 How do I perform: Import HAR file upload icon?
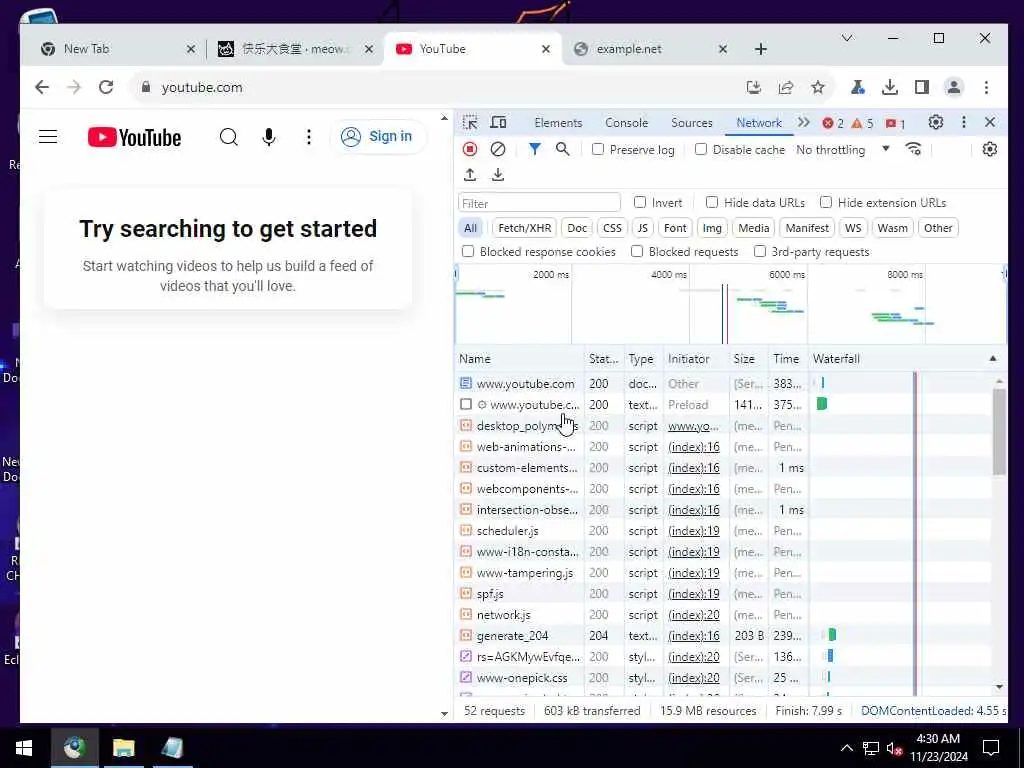[470, 174]
